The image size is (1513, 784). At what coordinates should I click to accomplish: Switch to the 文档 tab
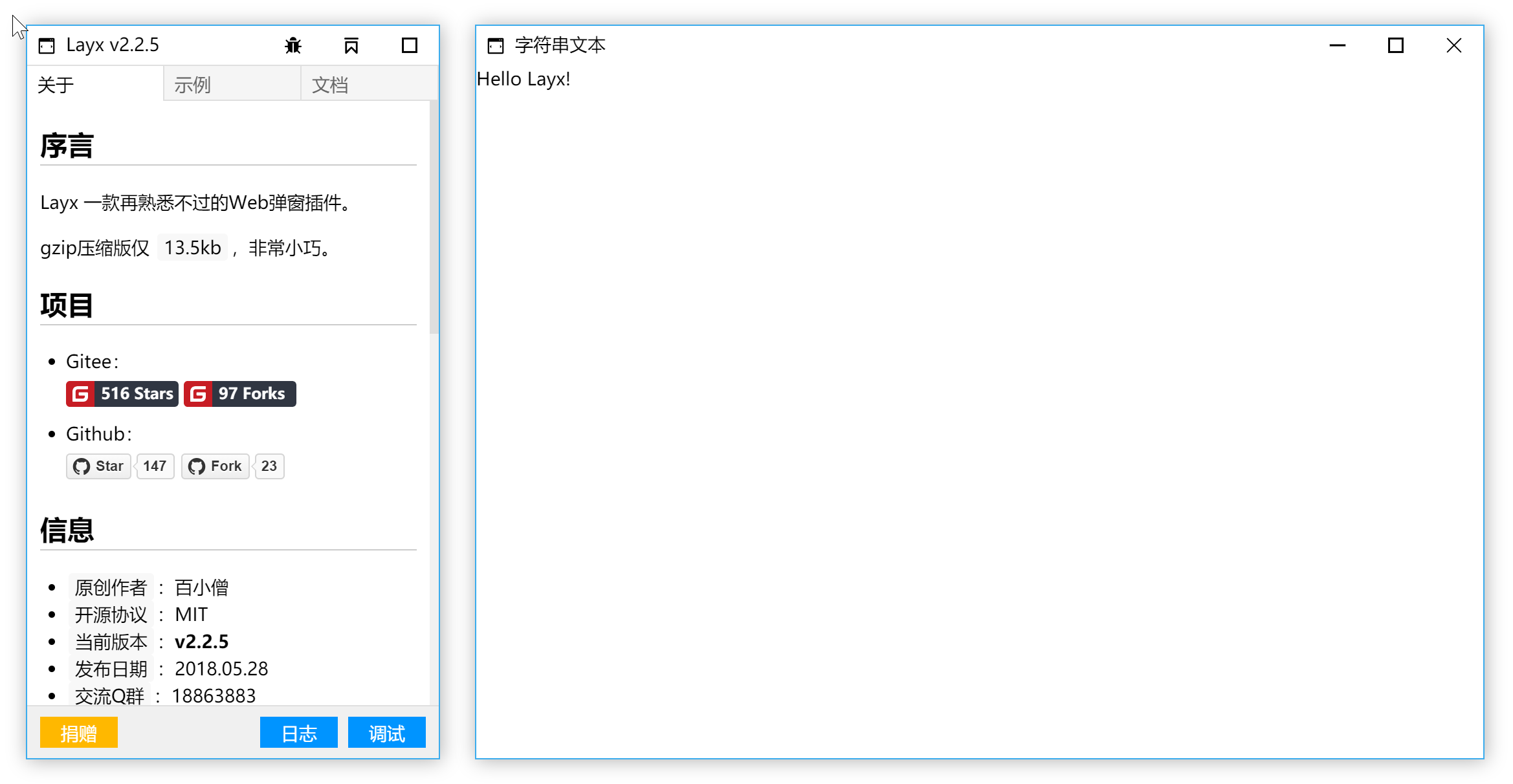point(369,85)
